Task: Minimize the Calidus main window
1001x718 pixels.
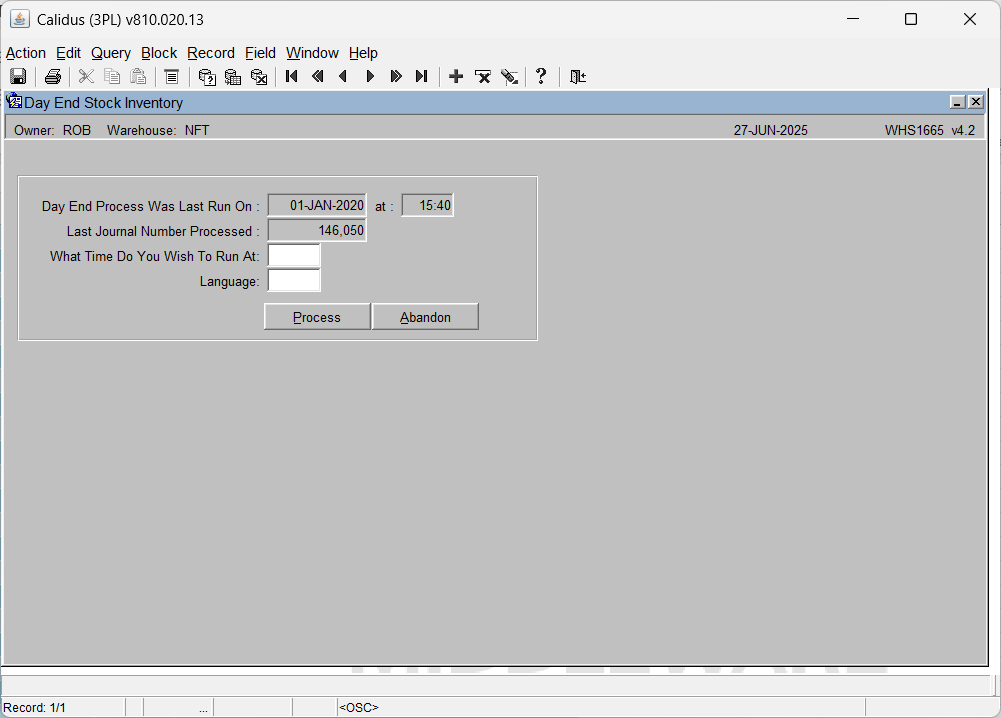Action: 853,19
